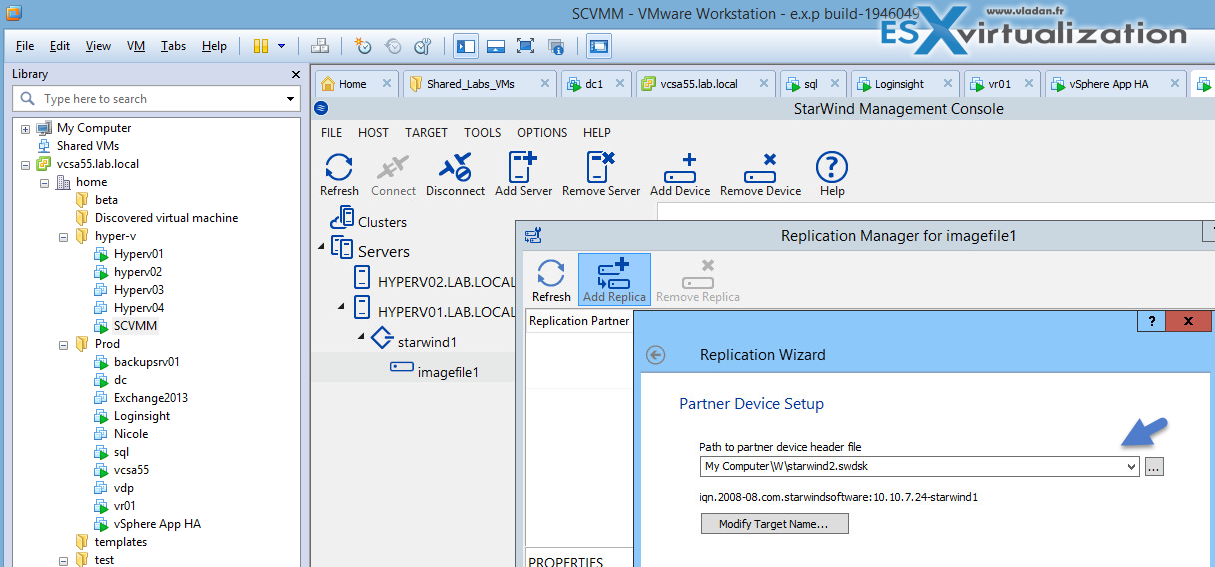
Task: Open the VMware Help menu
Action: tap(214, 46)
